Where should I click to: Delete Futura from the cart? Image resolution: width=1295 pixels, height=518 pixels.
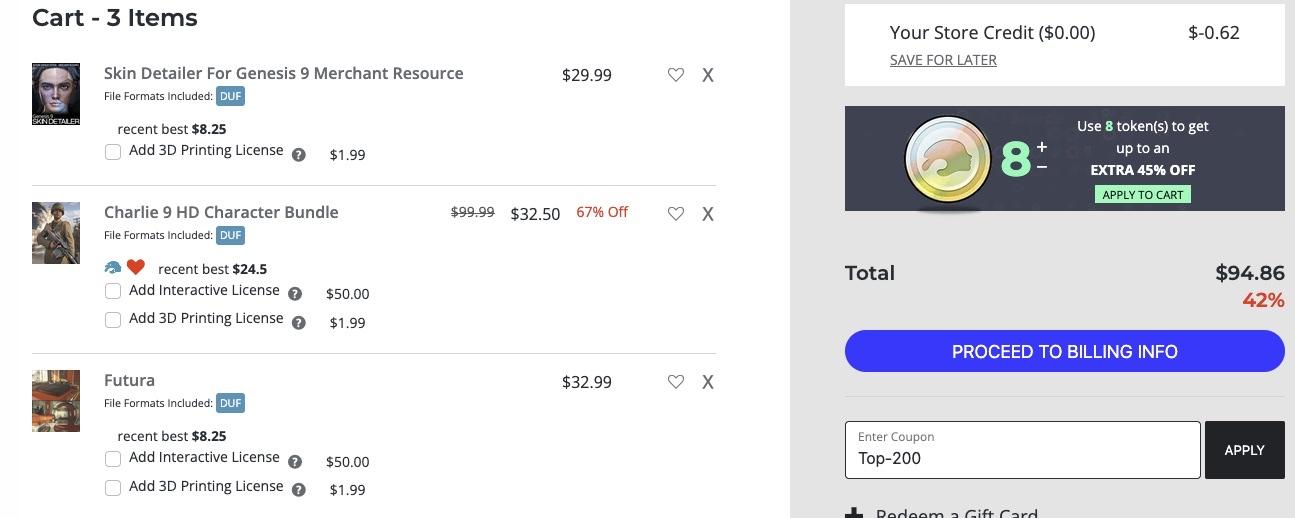pyautogui.click(x=708, y=382)
